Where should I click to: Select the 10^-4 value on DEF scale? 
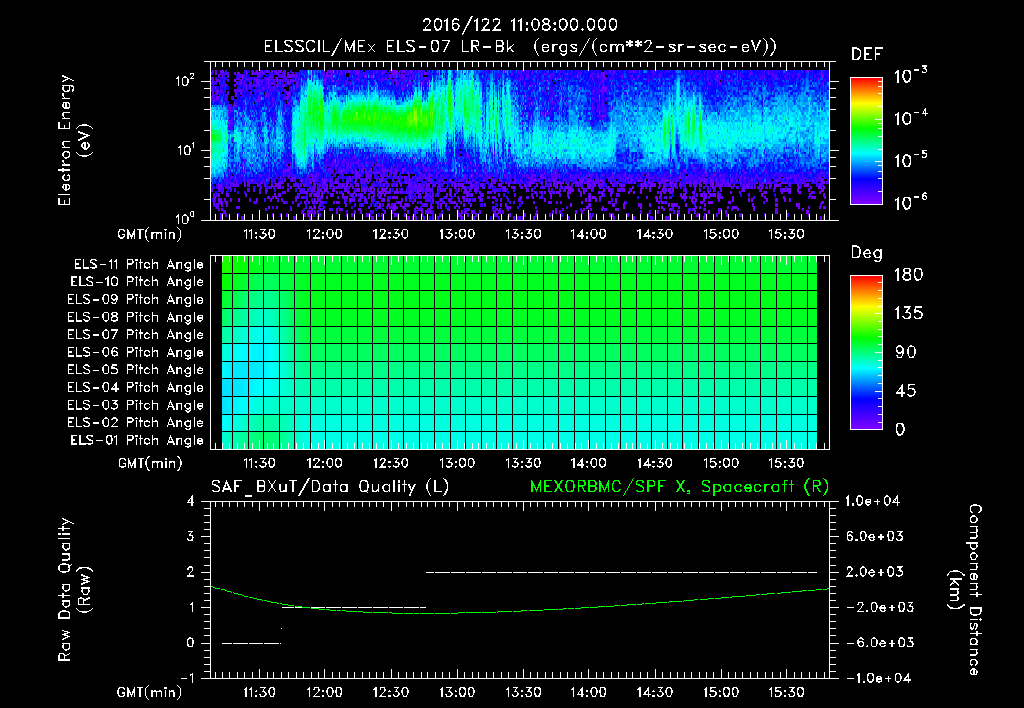click(x=910, y=118)
